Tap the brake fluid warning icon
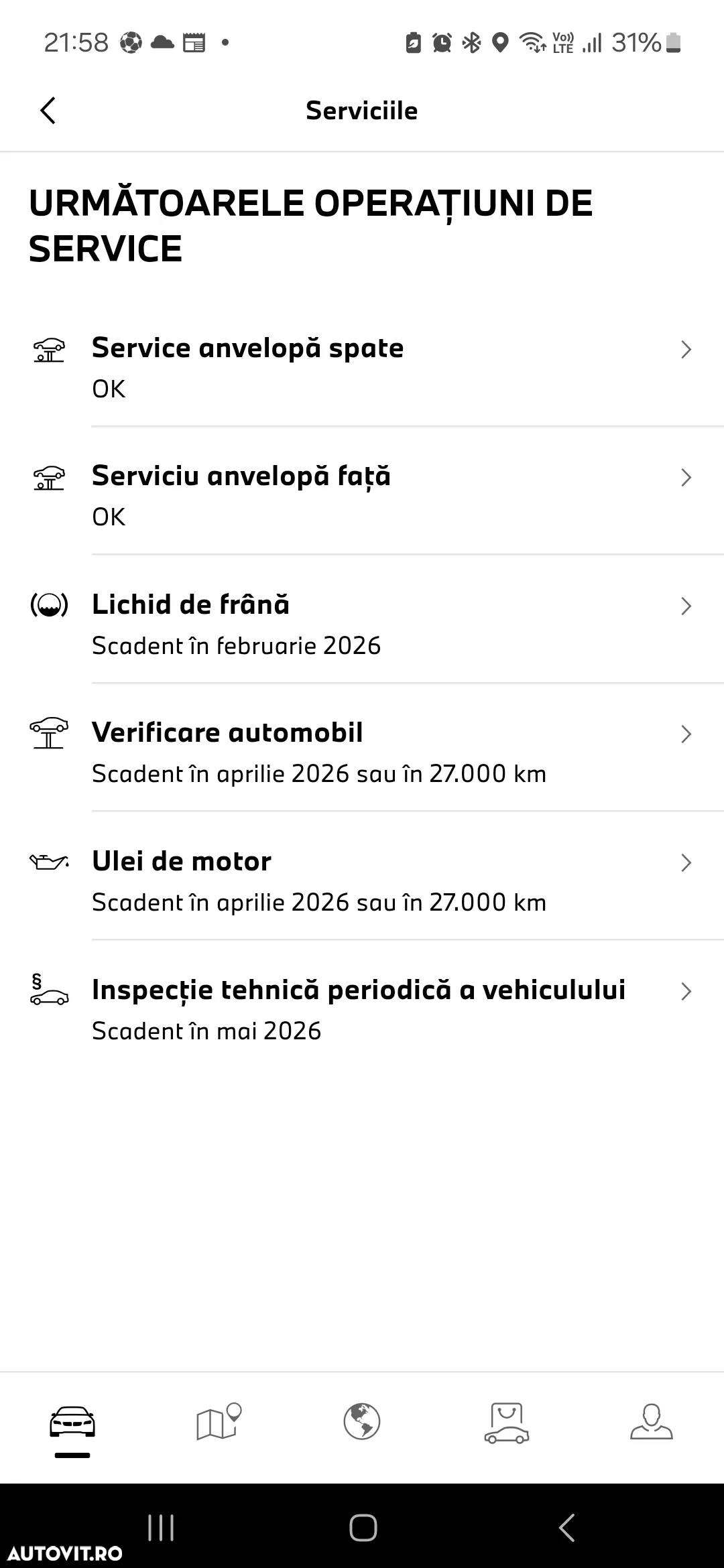 49,605
